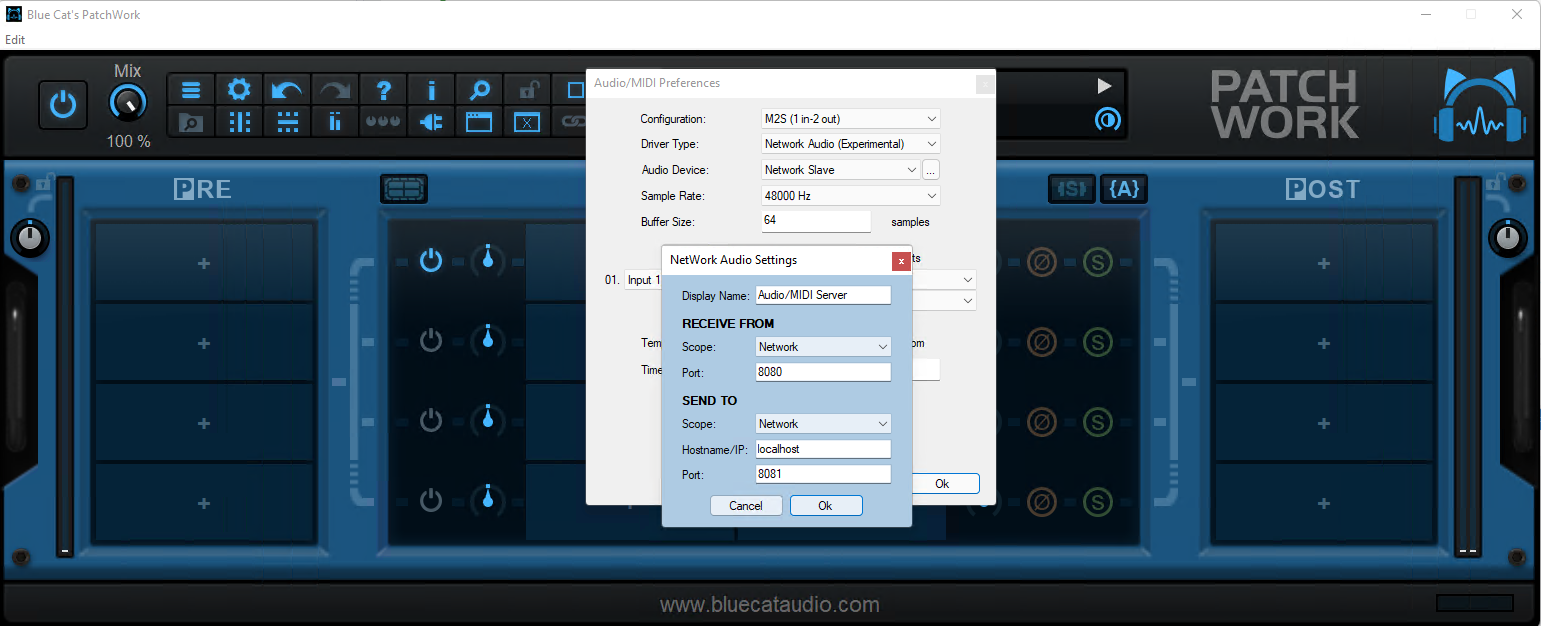Click the play arrow in preset display

(1105, 86)
